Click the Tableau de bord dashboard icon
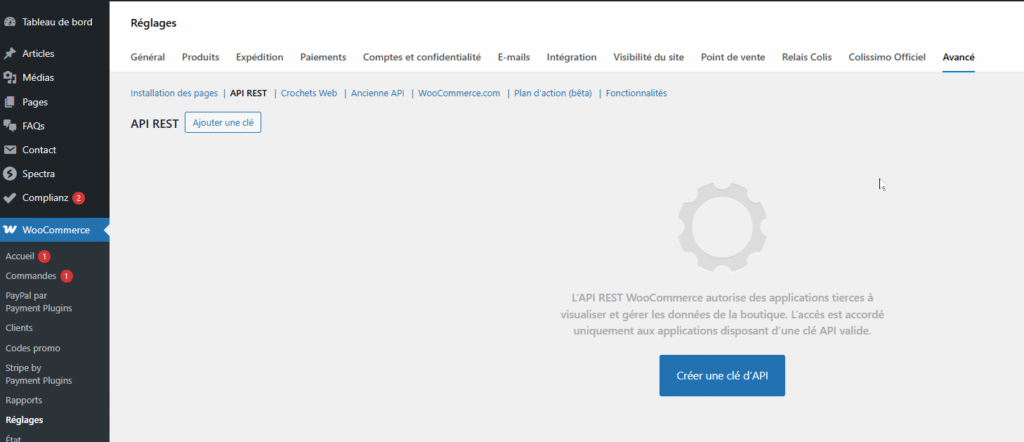Viewport: 1024px width, 442px height. [x=10, y=21]
